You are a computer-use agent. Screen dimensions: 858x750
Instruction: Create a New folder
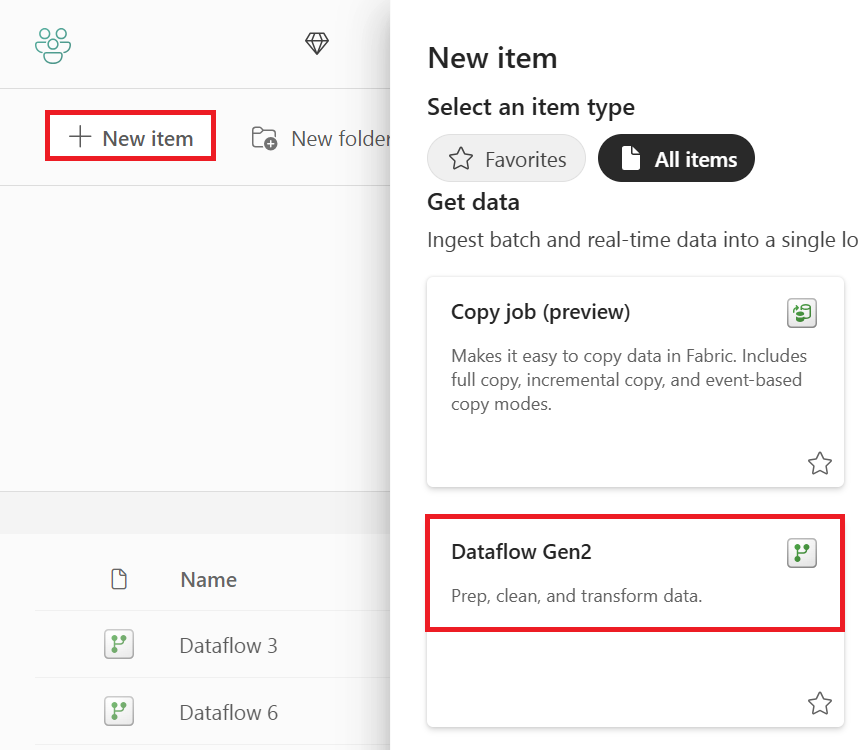pyautogui.click(x=320, y=138)
